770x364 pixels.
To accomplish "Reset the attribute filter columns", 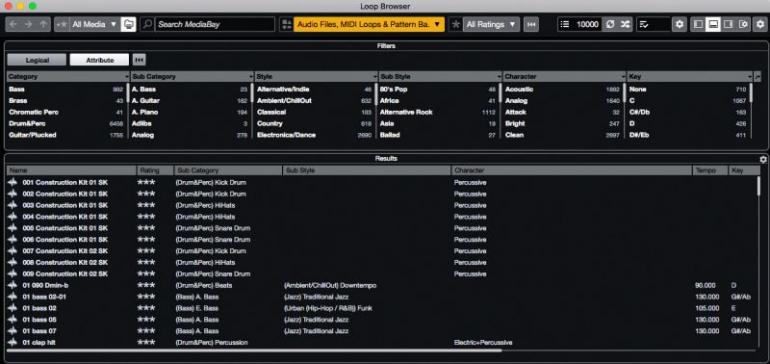I will tap(139, 60).
